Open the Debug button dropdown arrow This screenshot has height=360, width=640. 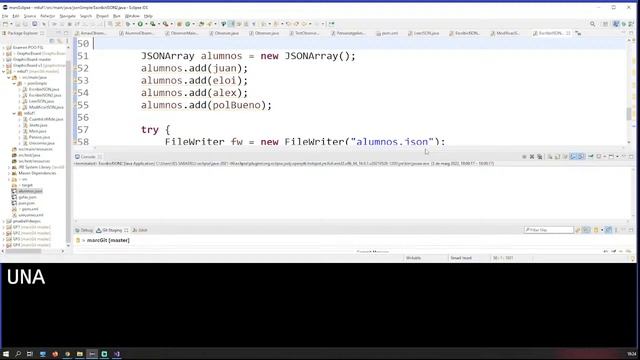(x=133, y=24)
